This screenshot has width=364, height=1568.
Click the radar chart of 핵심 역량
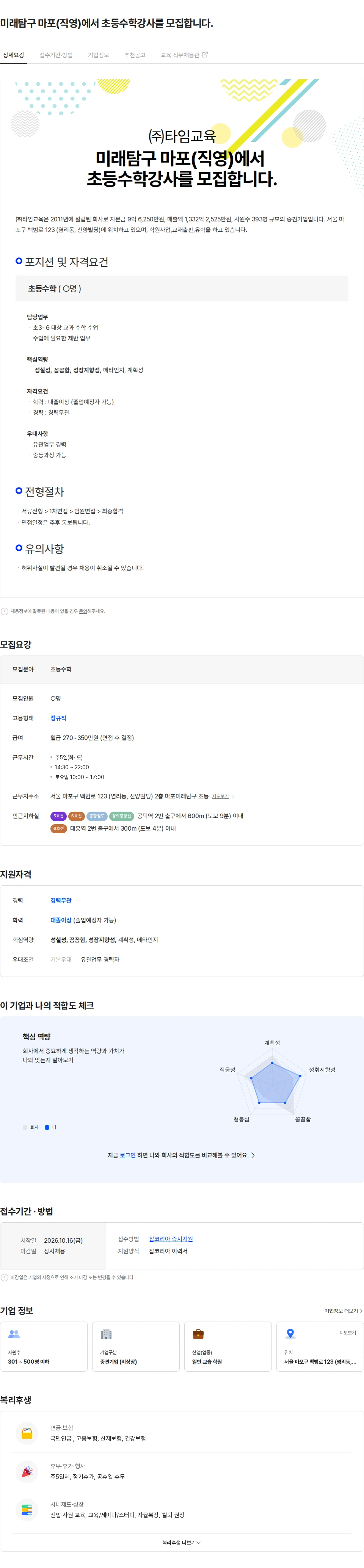tap(273, 1082)
